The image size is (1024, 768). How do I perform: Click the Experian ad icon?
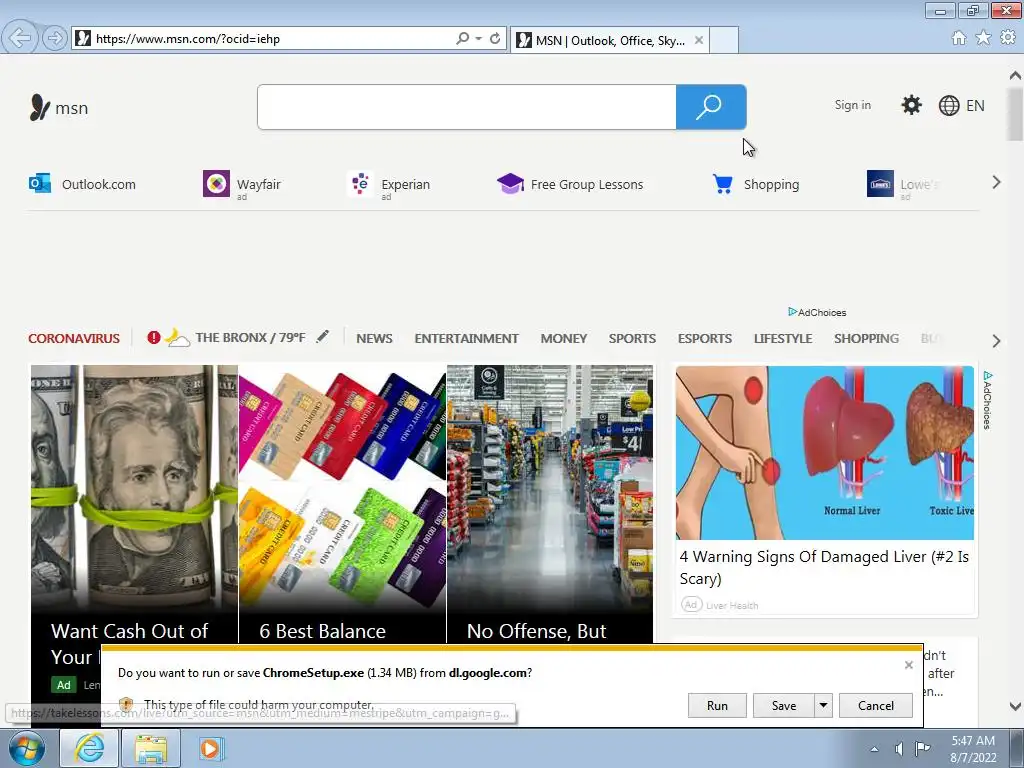(360, 184)
